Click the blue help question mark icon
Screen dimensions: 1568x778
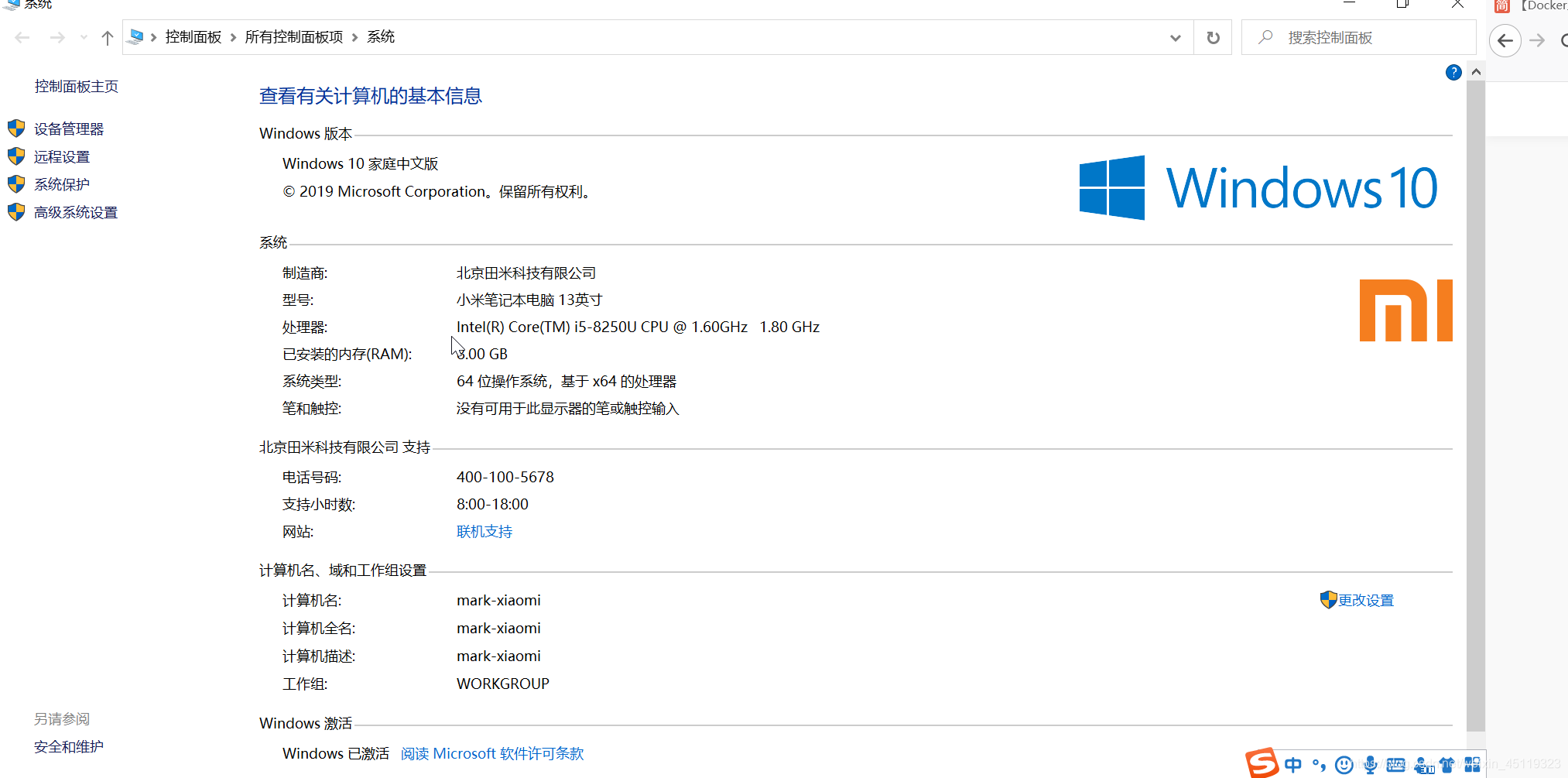point(1453,72)
